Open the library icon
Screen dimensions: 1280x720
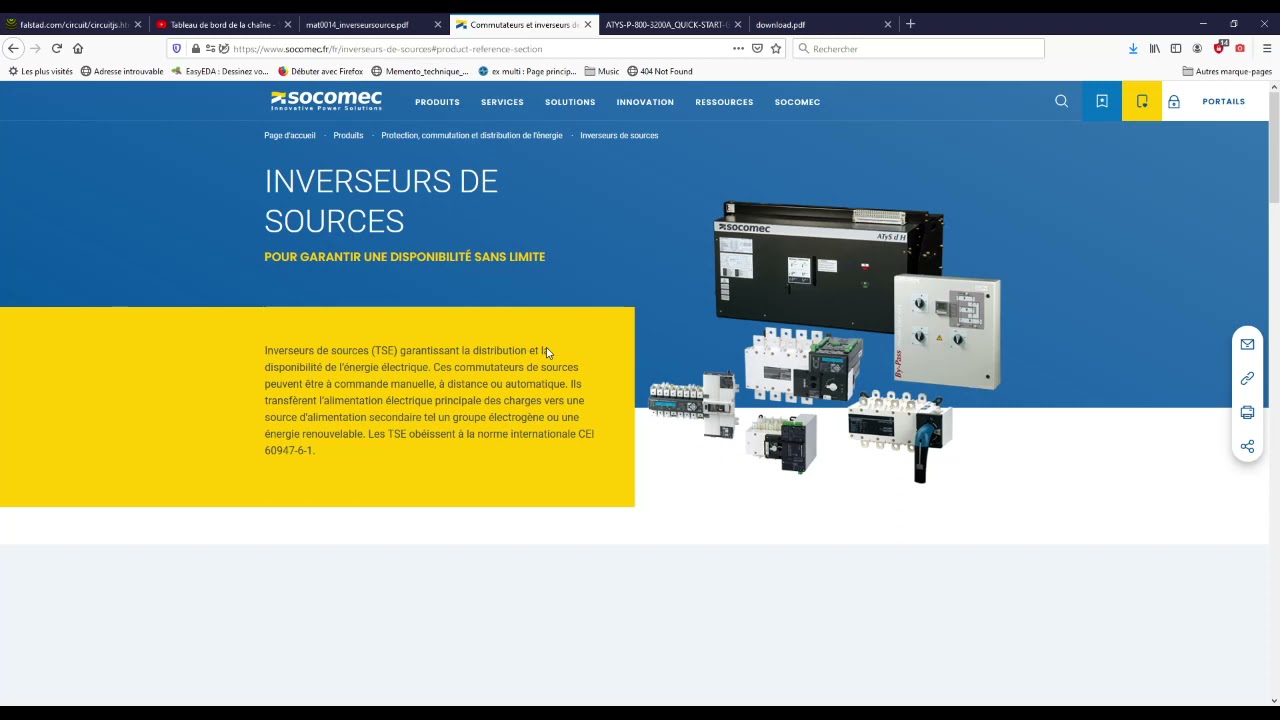(x=1155, y=48)
